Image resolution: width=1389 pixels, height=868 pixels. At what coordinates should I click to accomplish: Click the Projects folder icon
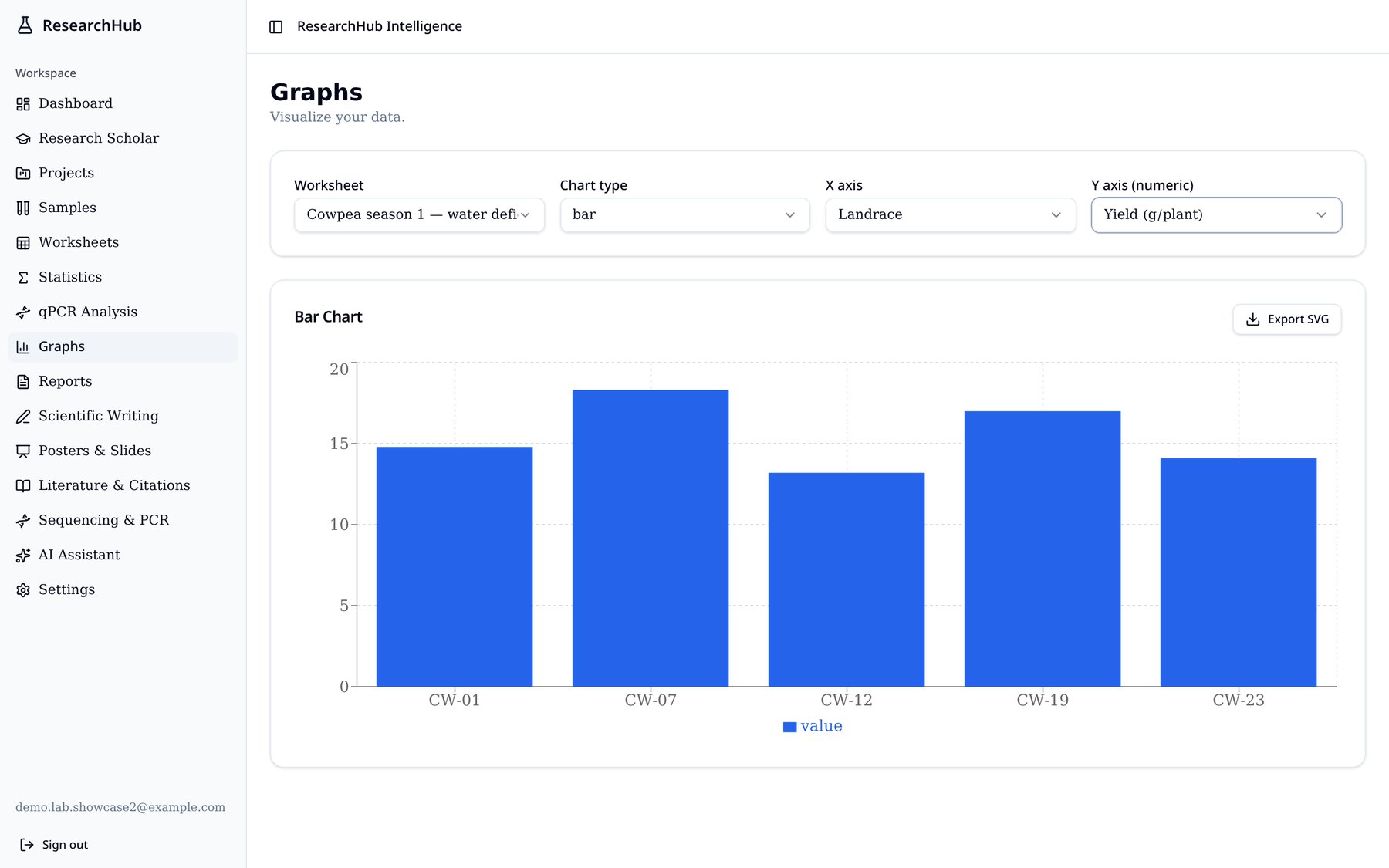pos(23,174)
